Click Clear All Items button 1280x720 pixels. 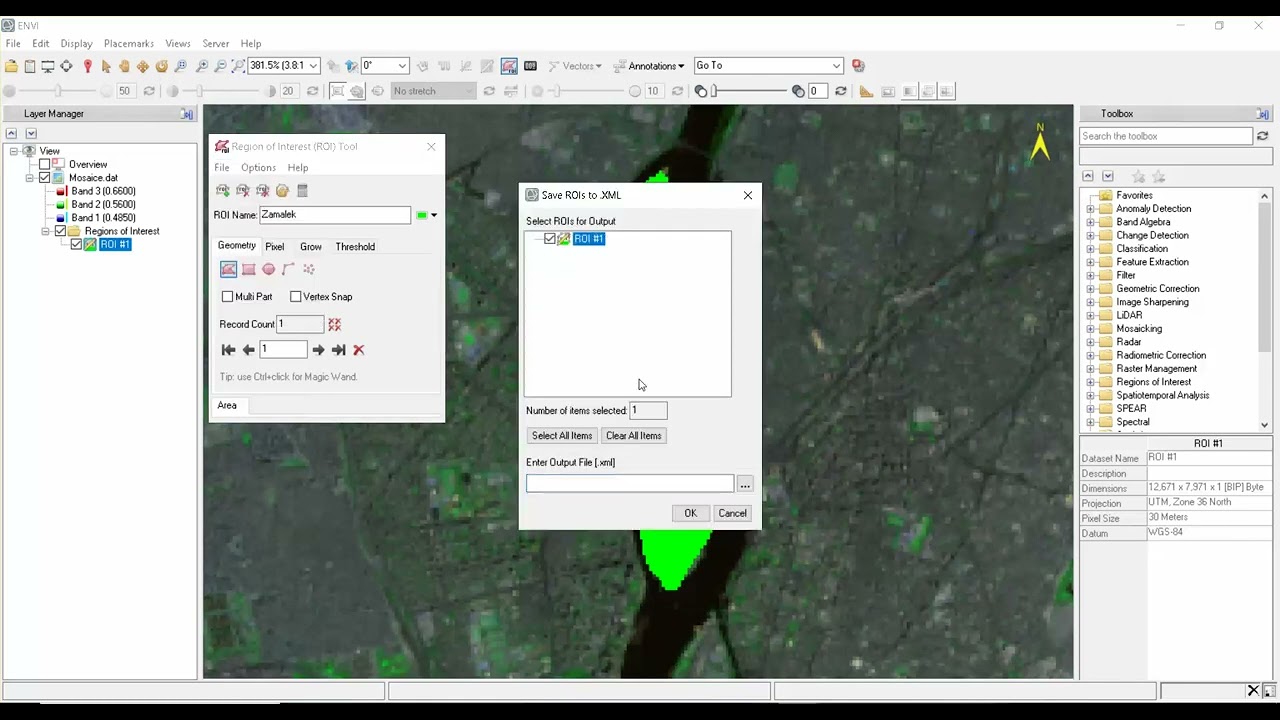pyautogui.click(x=634, y=436)
